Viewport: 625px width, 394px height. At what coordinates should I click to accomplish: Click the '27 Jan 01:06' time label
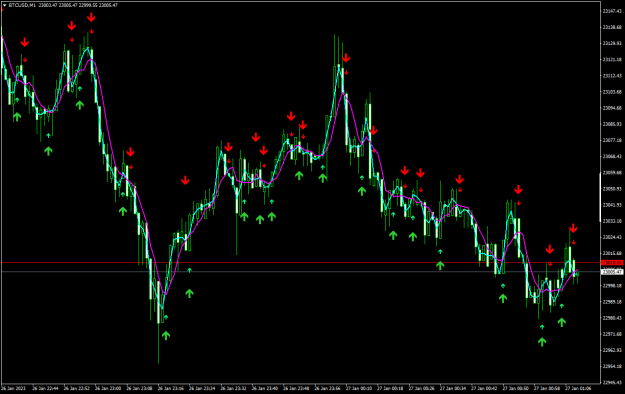point(578,388)
